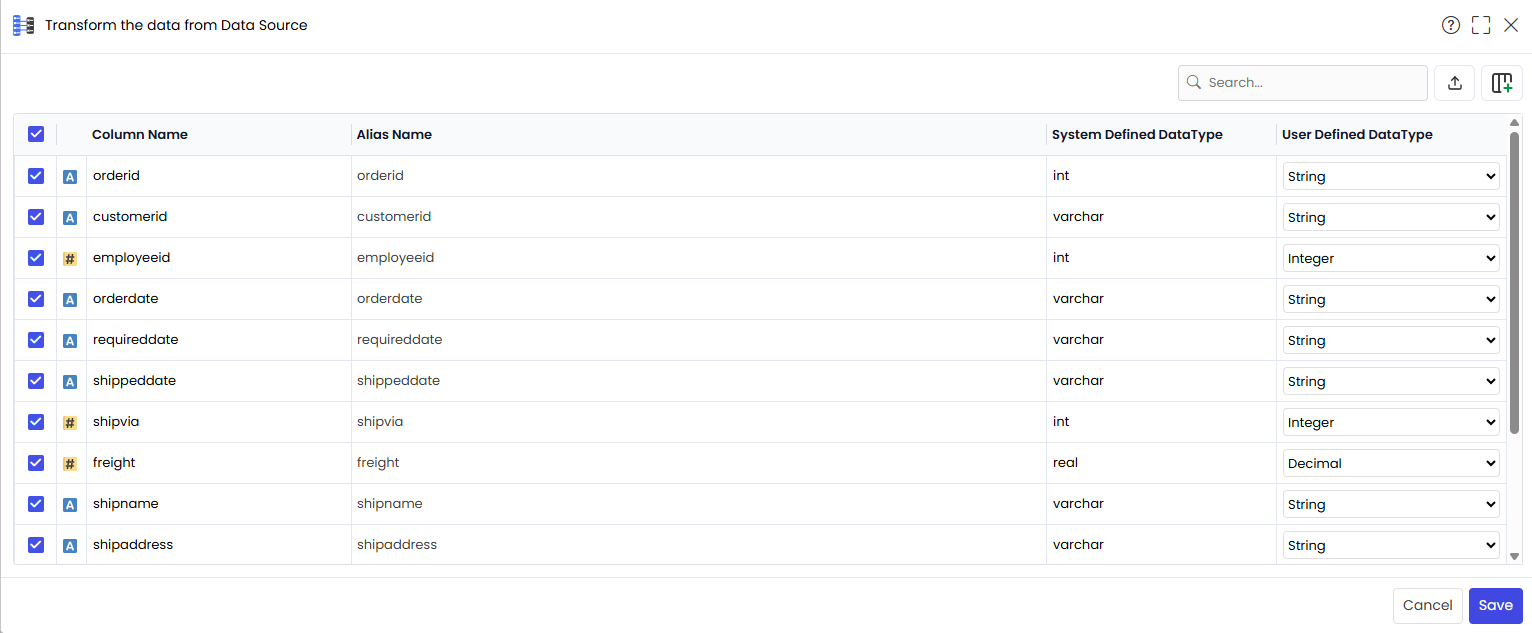Uncheck the shipvia row checkbox
This screenshot has height=633, width=1532.
(36, 422)
